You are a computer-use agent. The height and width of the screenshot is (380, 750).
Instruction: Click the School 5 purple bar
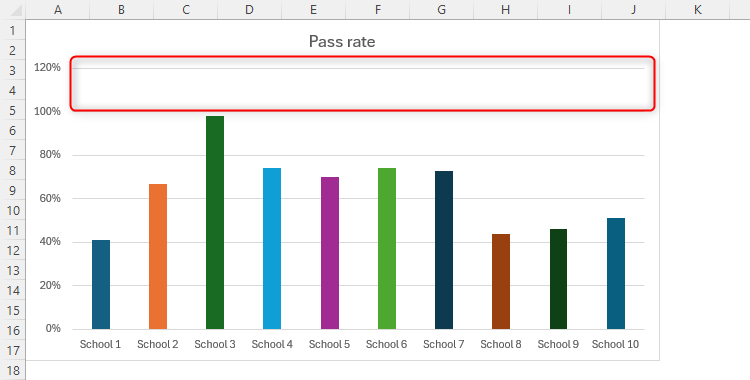[x=330, y=253]
